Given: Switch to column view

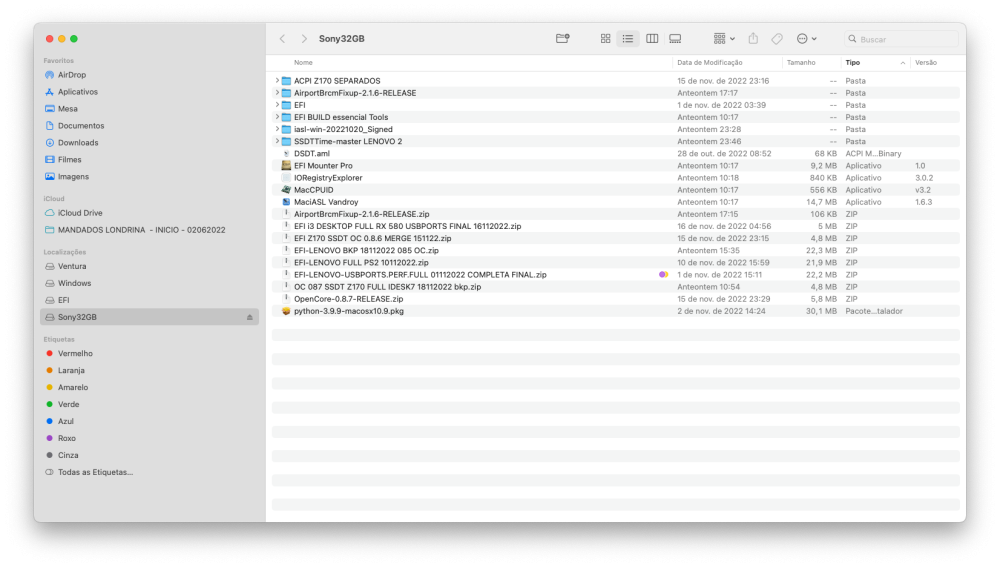Looking at the screenshot, I should [x=652, y=39].
